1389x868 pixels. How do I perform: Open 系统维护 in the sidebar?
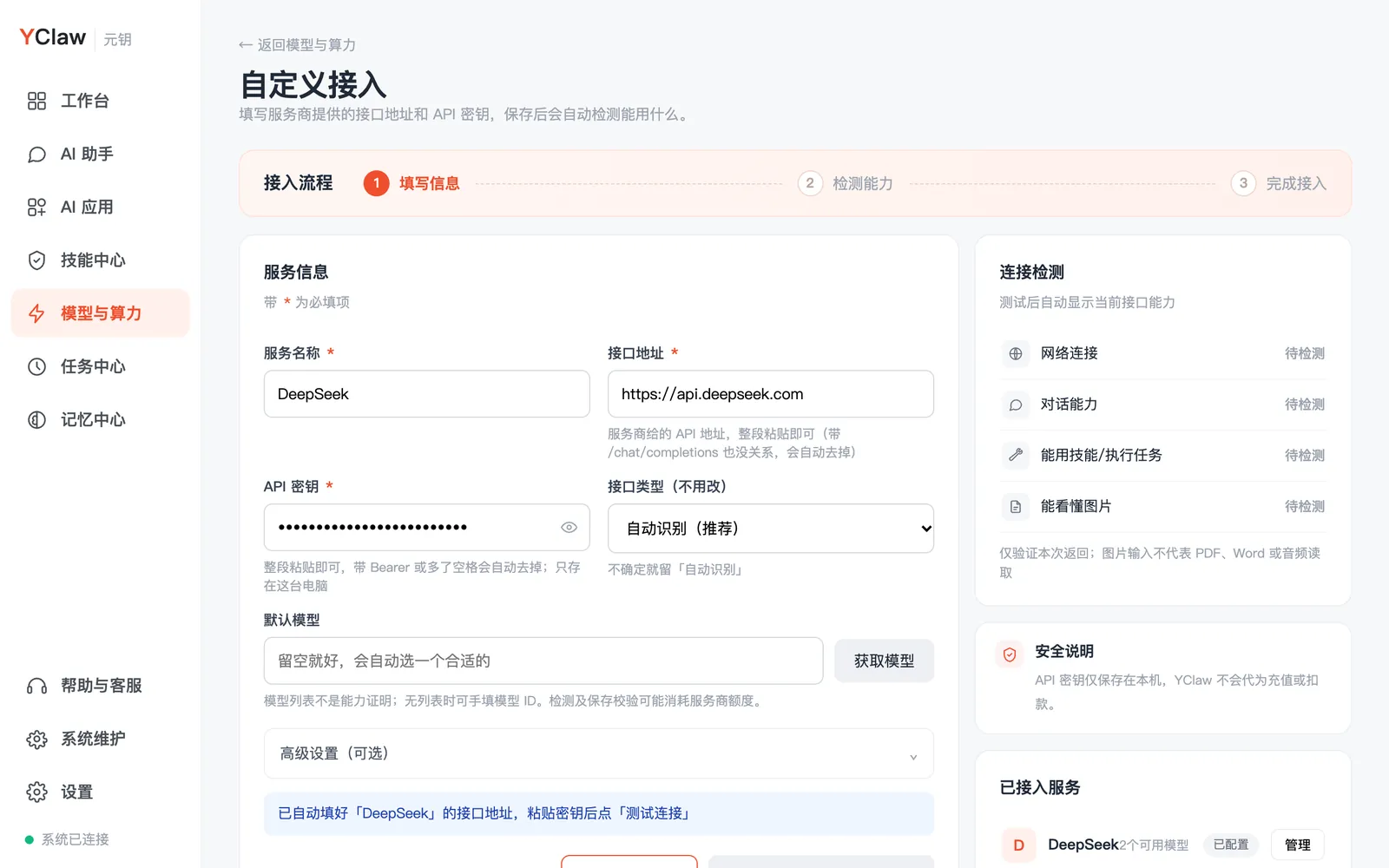(101, 739)
